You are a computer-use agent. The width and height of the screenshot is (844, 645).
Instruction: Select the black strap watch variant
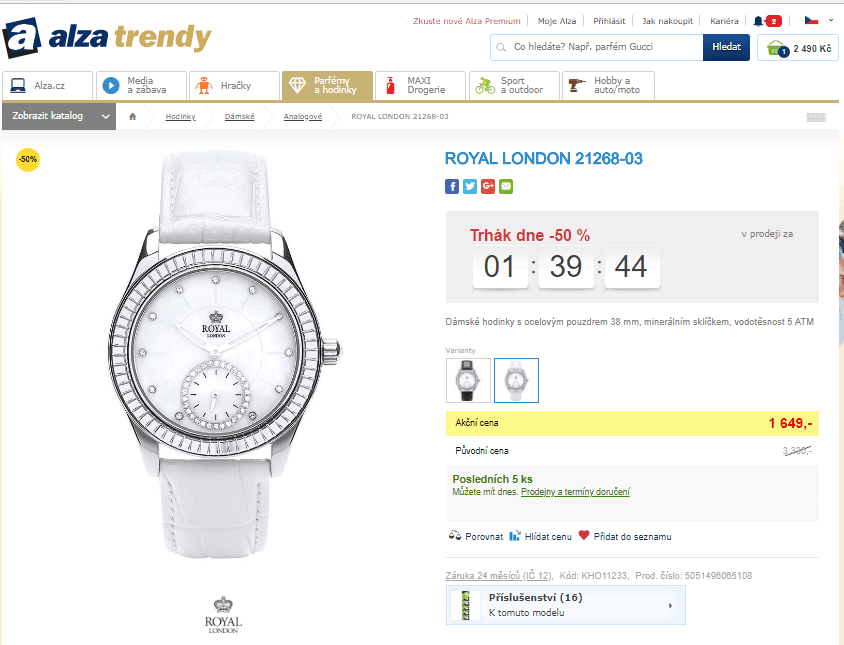click(x=467, y=380)
